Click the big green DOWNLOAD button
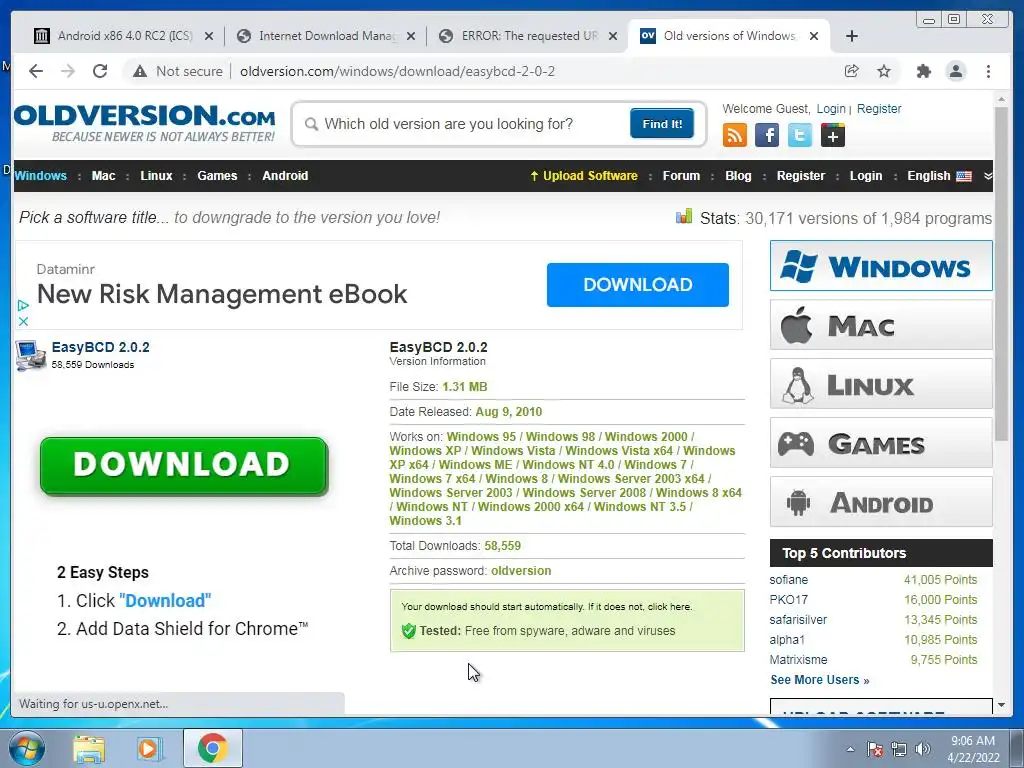The image size is (1024, 768). coord(184,466)
